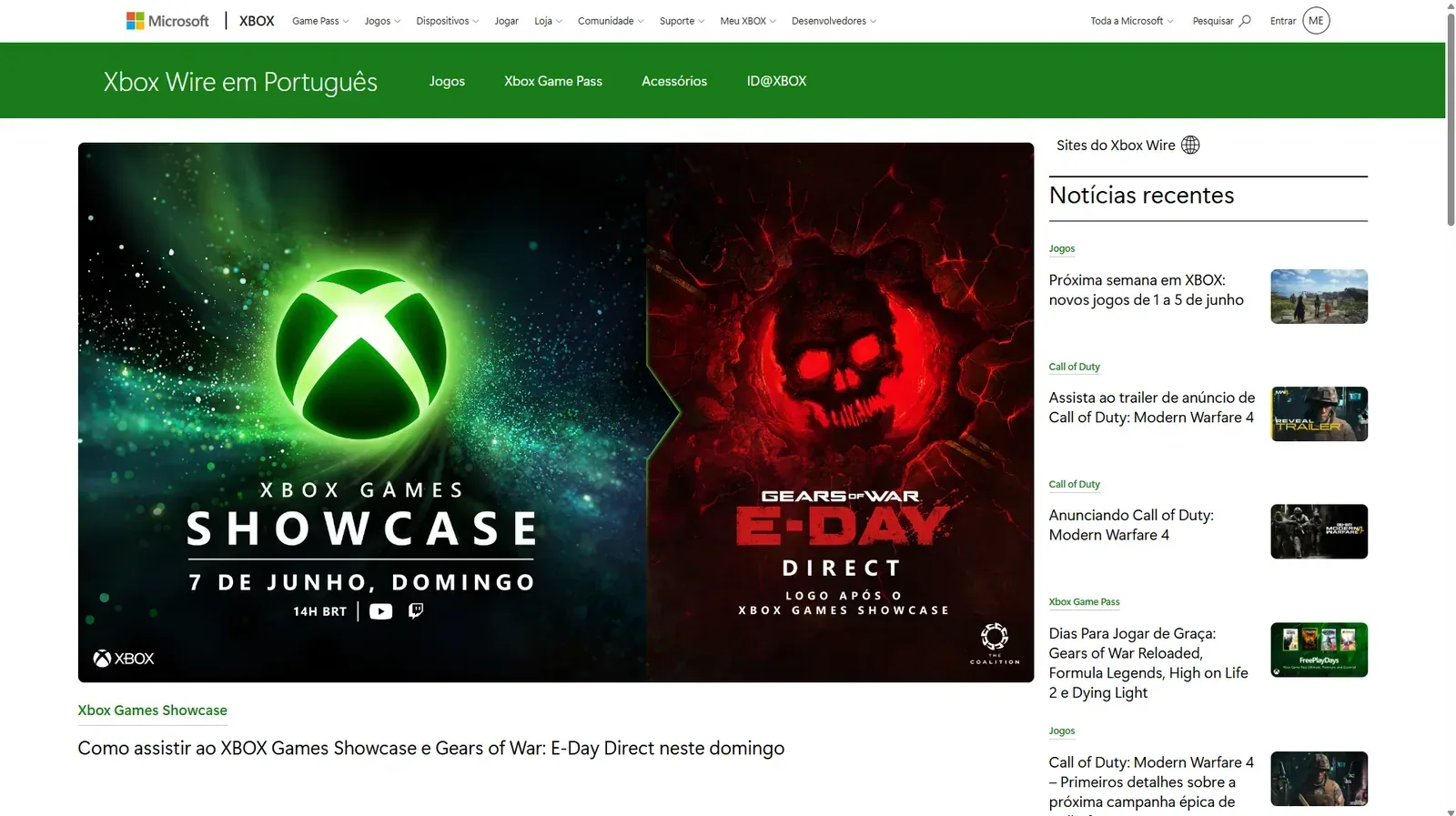The image size is (1456, 816).
Task: Expand the Comunidade dropdown
Action: click(611, 21)
